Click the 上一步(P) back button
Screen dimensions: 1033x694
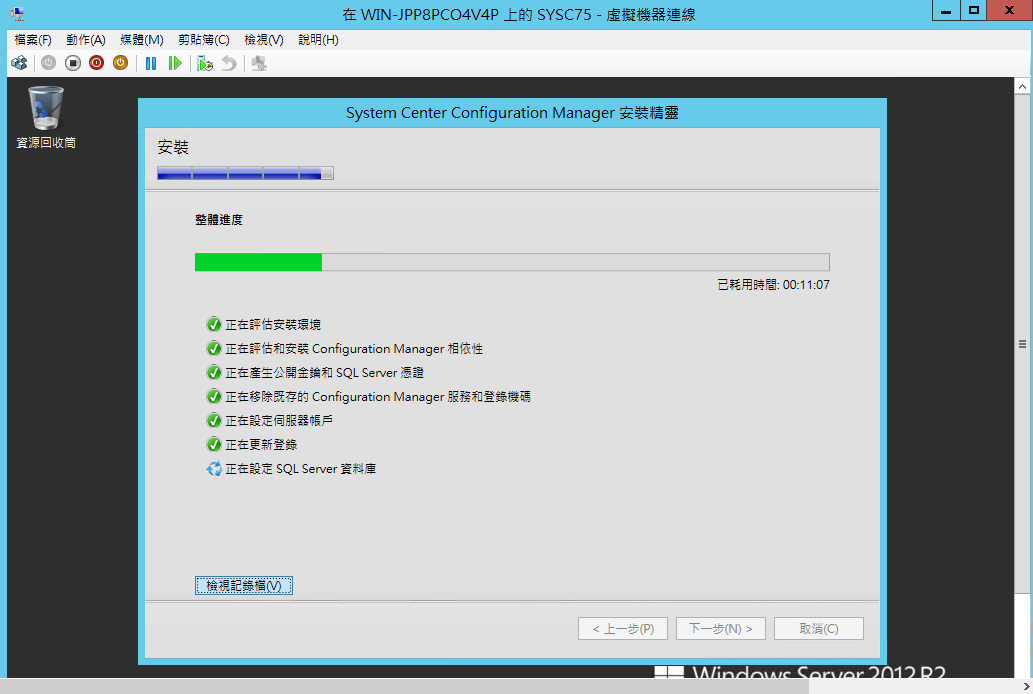click(x=623, y=629)
